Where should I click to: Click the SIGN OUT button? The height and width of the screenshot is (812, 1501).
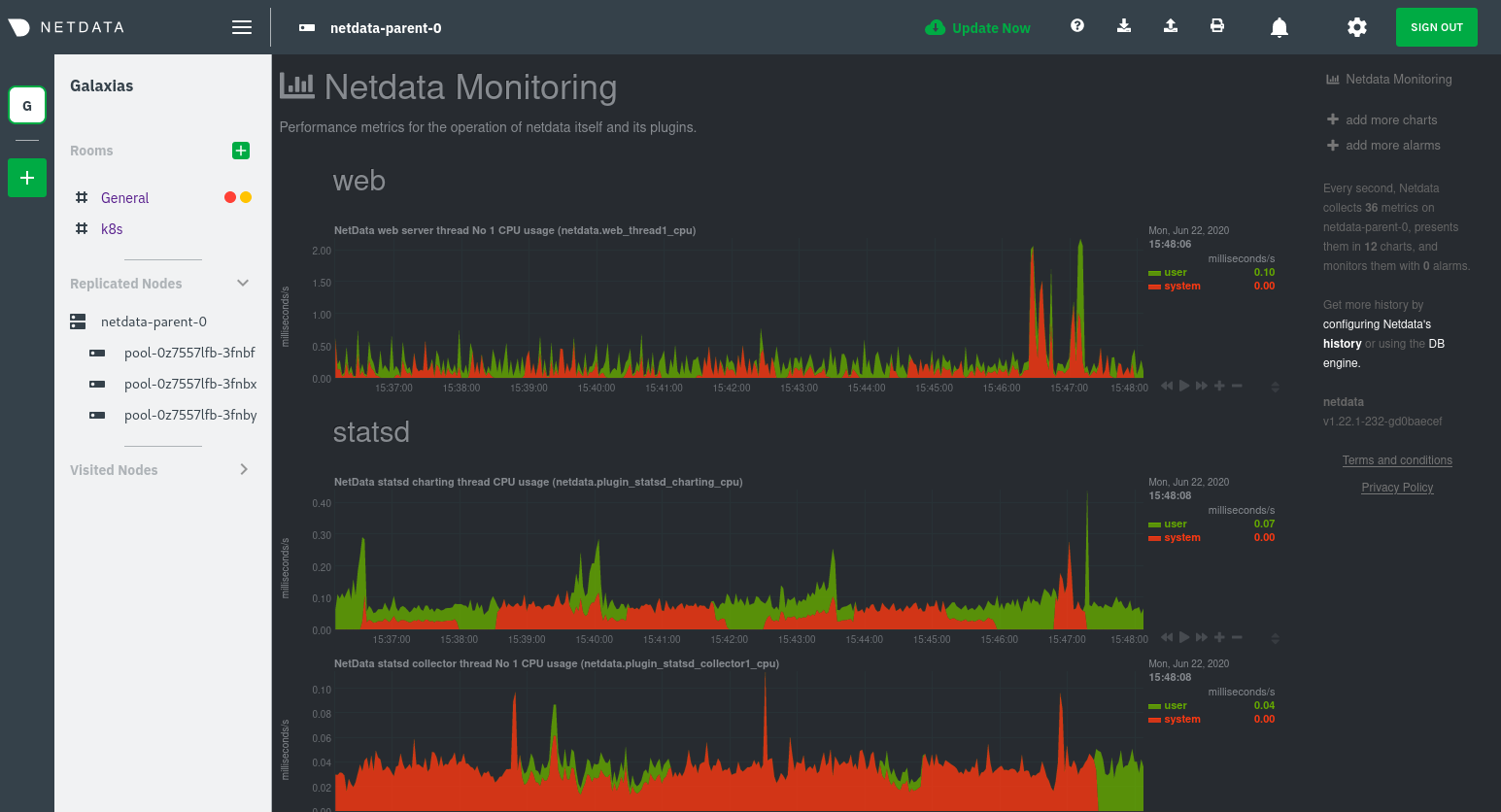click(x=1437, y=27)
